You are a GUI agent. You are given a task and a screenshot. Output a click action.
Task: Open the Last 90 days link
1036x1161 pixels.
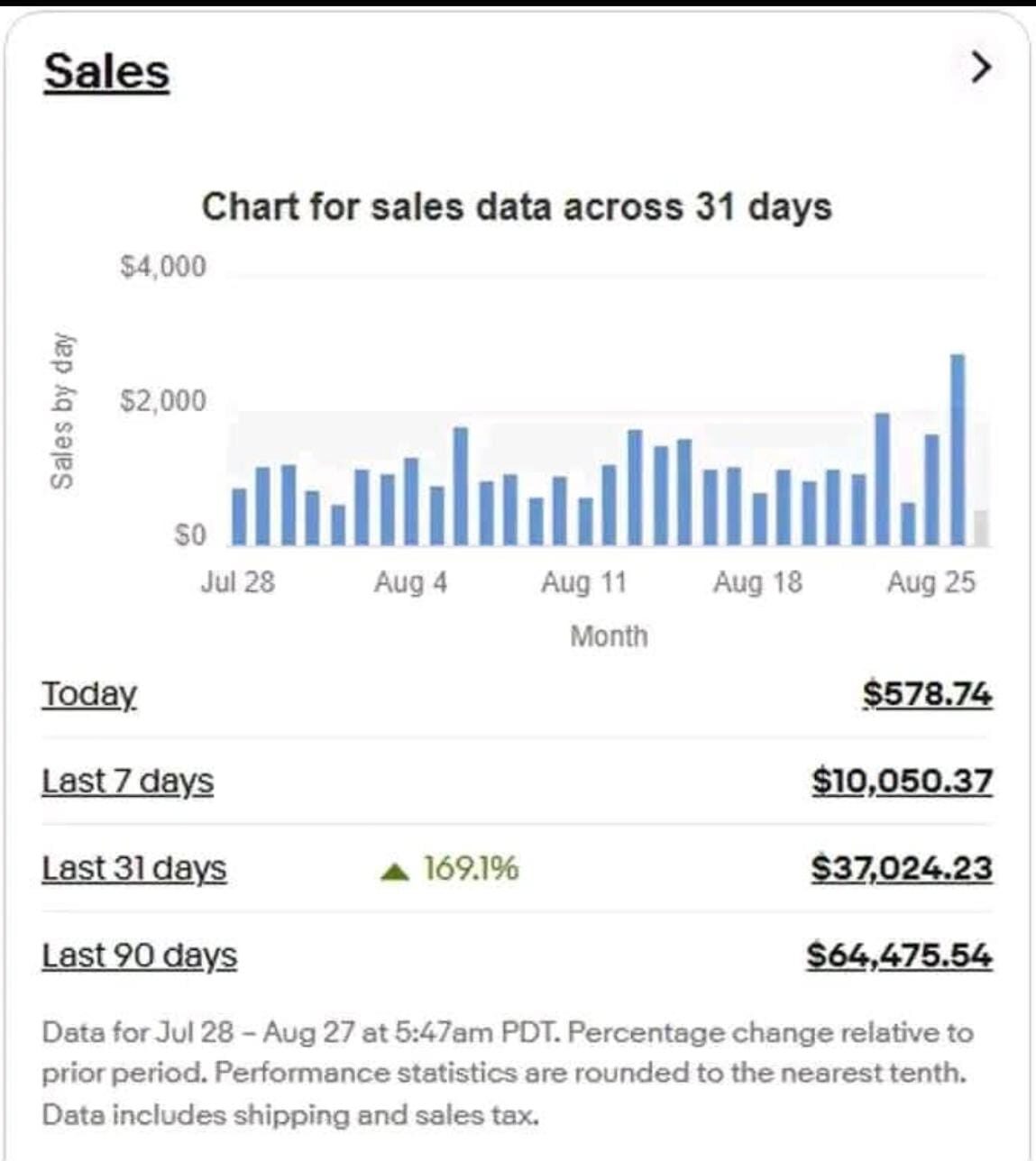click(x=139, y=955)
